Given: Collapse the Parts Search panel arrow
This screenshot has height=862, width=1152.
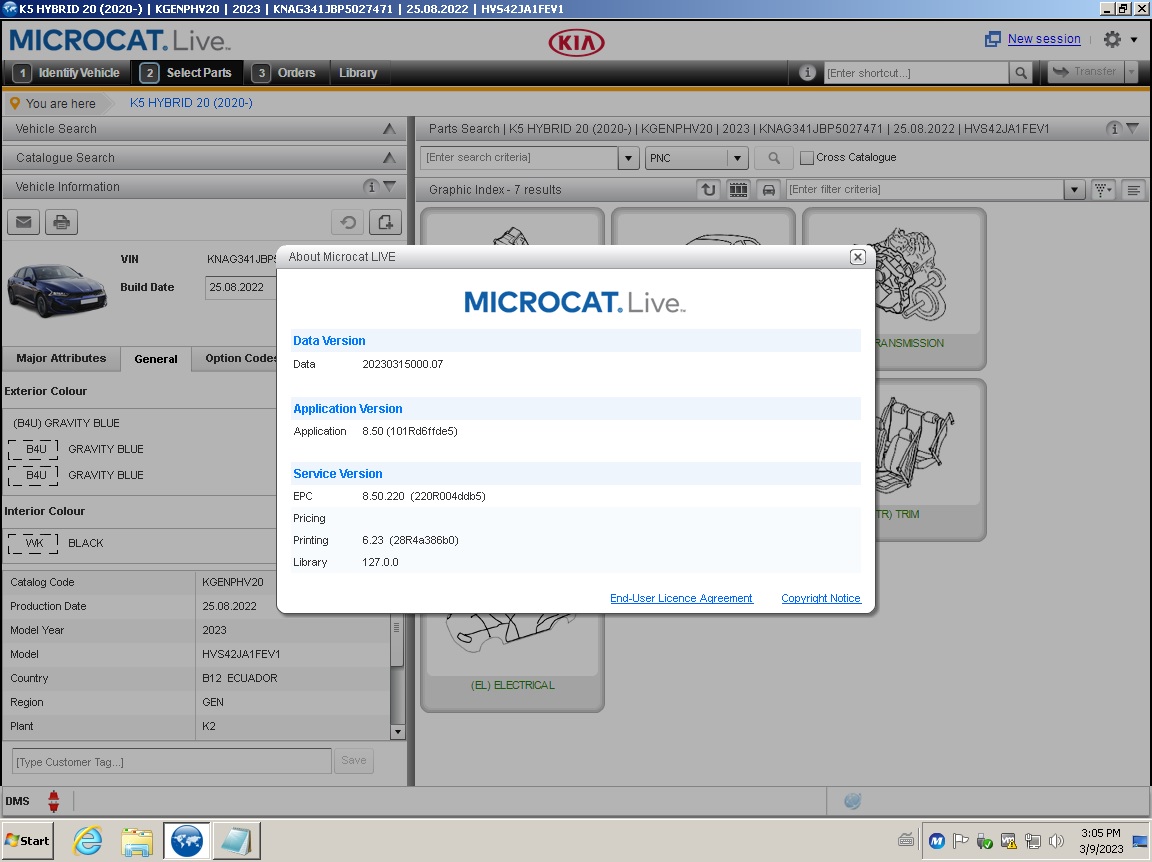Looking at the screenshot, I should (1133, 129).
